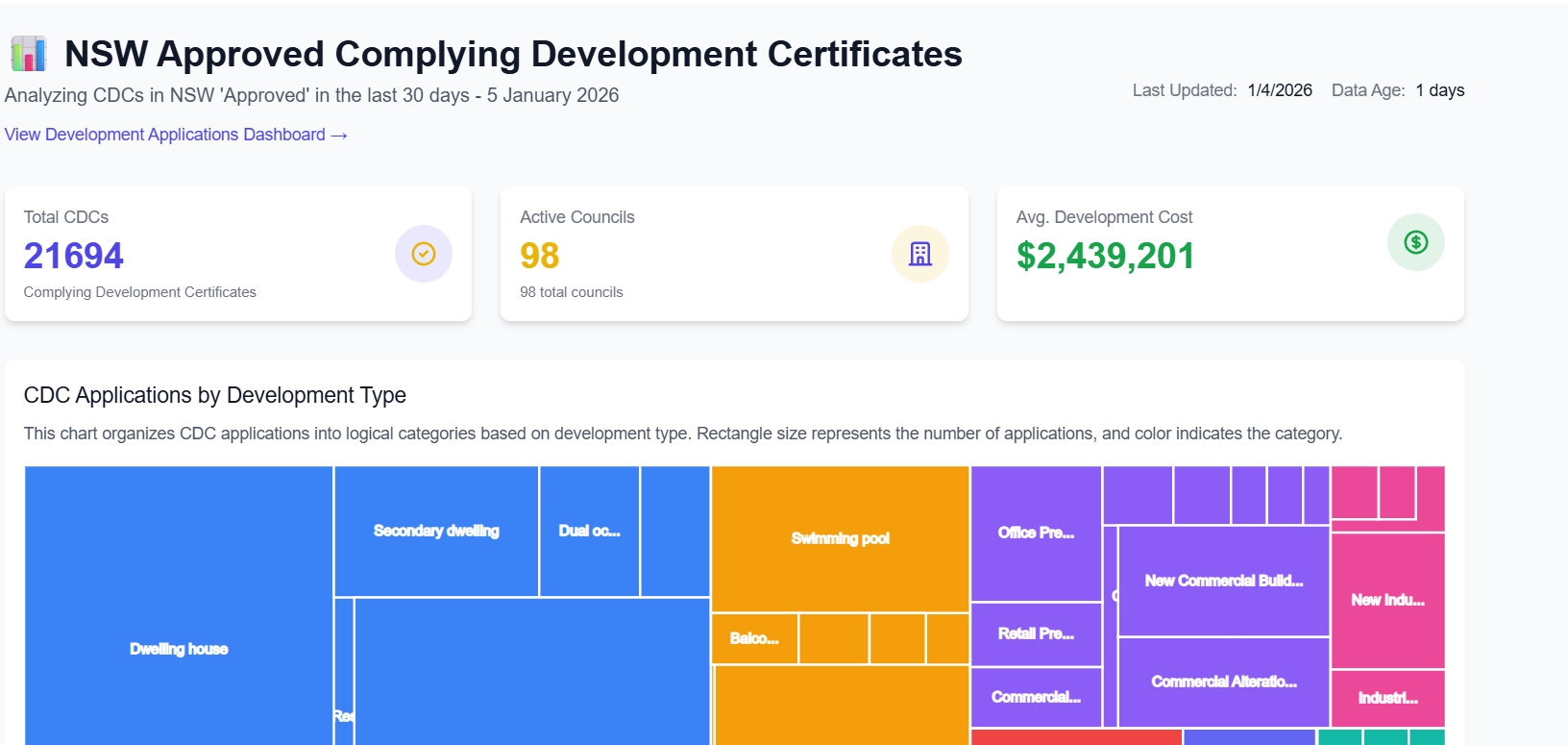
Task: Click the pink Industri... tile
Action: [x=1387, y=698]
